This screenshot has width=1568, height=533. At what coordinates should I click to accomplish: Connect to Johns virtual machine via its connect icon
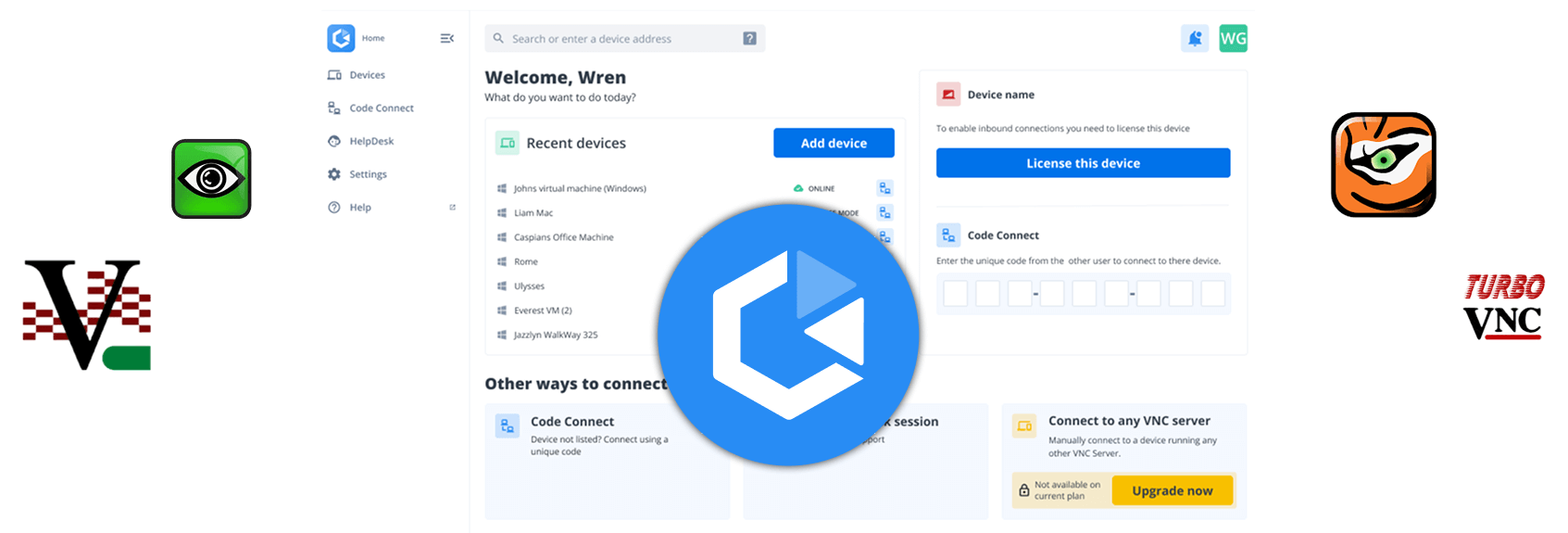[884, 188]
